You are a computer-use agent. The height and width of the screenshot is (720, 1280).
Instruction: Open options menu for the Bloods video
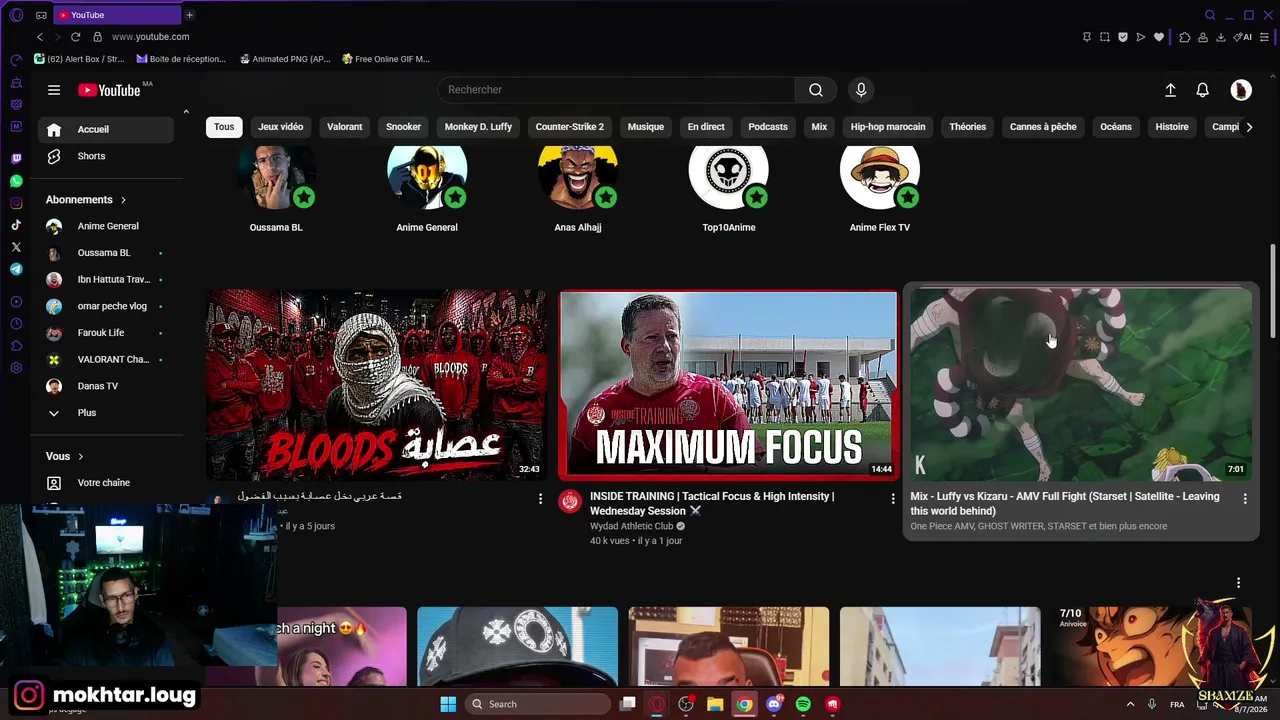click(541, 498)
